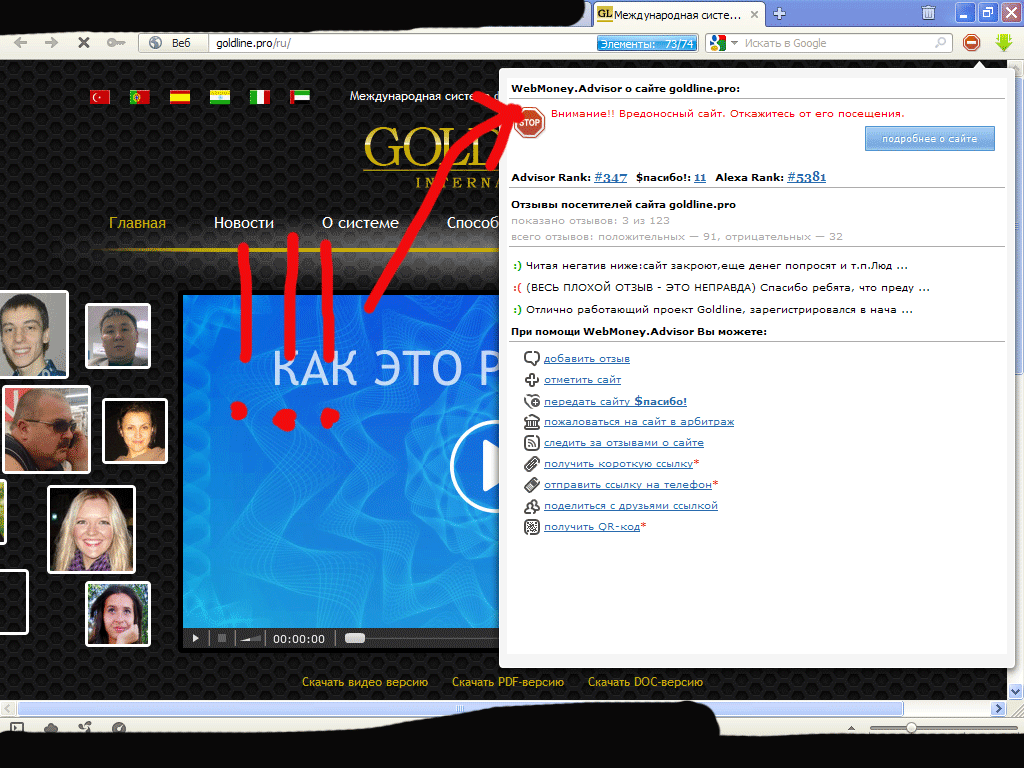
Task: Click отметить сайт link
Action: tap(582, 379)
